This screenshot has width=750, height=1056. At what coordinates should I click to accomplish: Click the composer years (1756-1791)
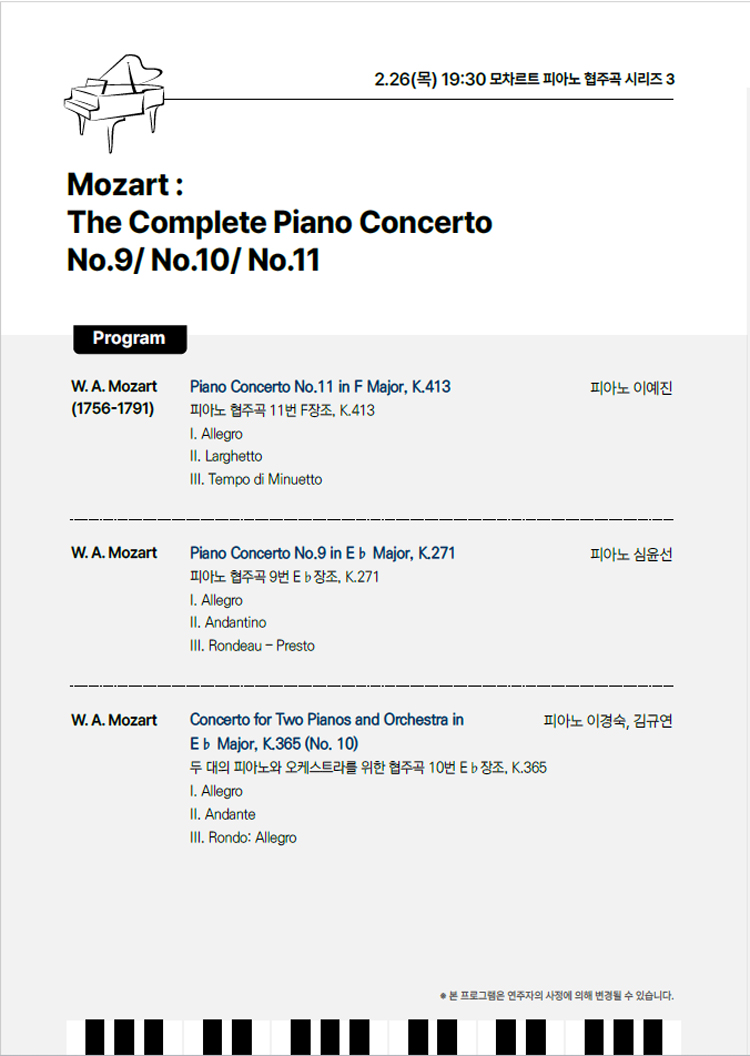pyautogui.click(x=113, y=409)
